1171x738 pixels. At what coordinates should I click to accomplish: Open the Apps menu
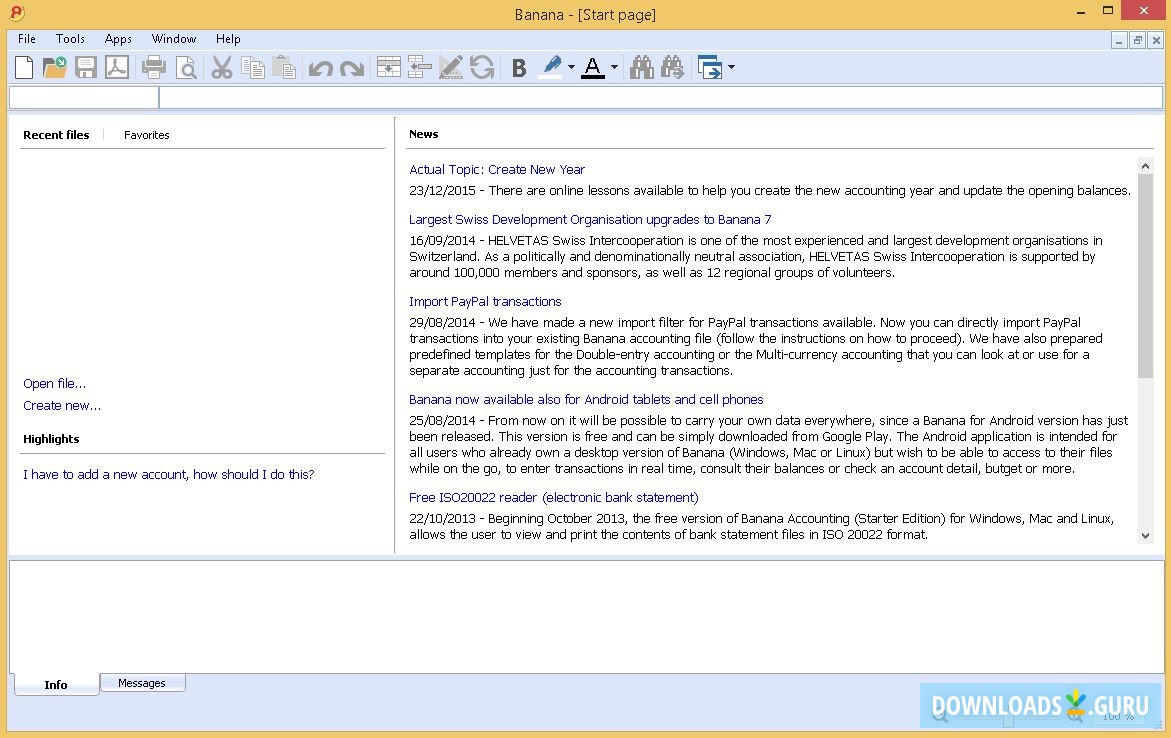tap(118, 39)
